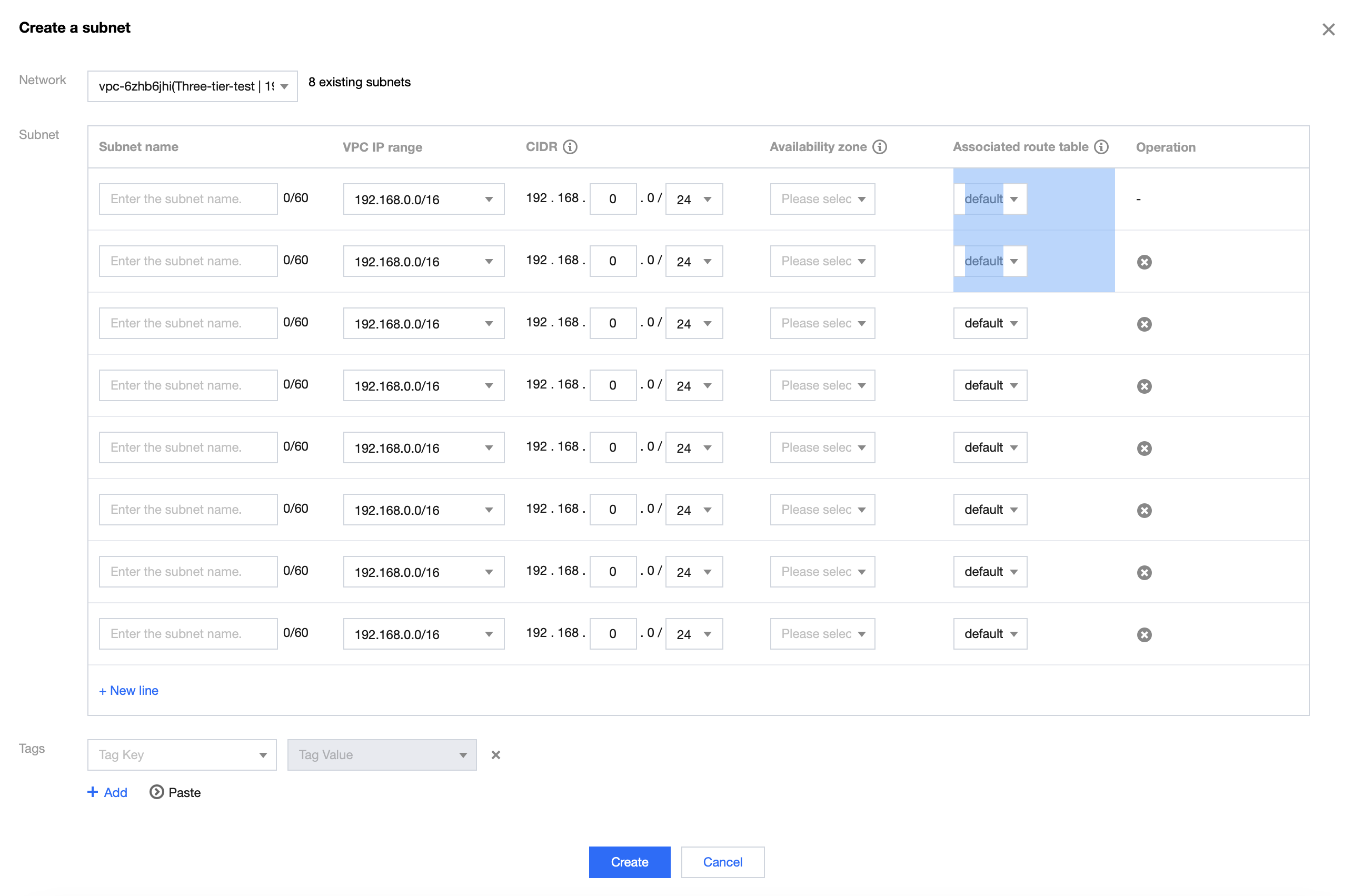This screenshot has height=896, width=1353.
Task: Open the Network VPC dropdown
Action: (x=192, y=86)
